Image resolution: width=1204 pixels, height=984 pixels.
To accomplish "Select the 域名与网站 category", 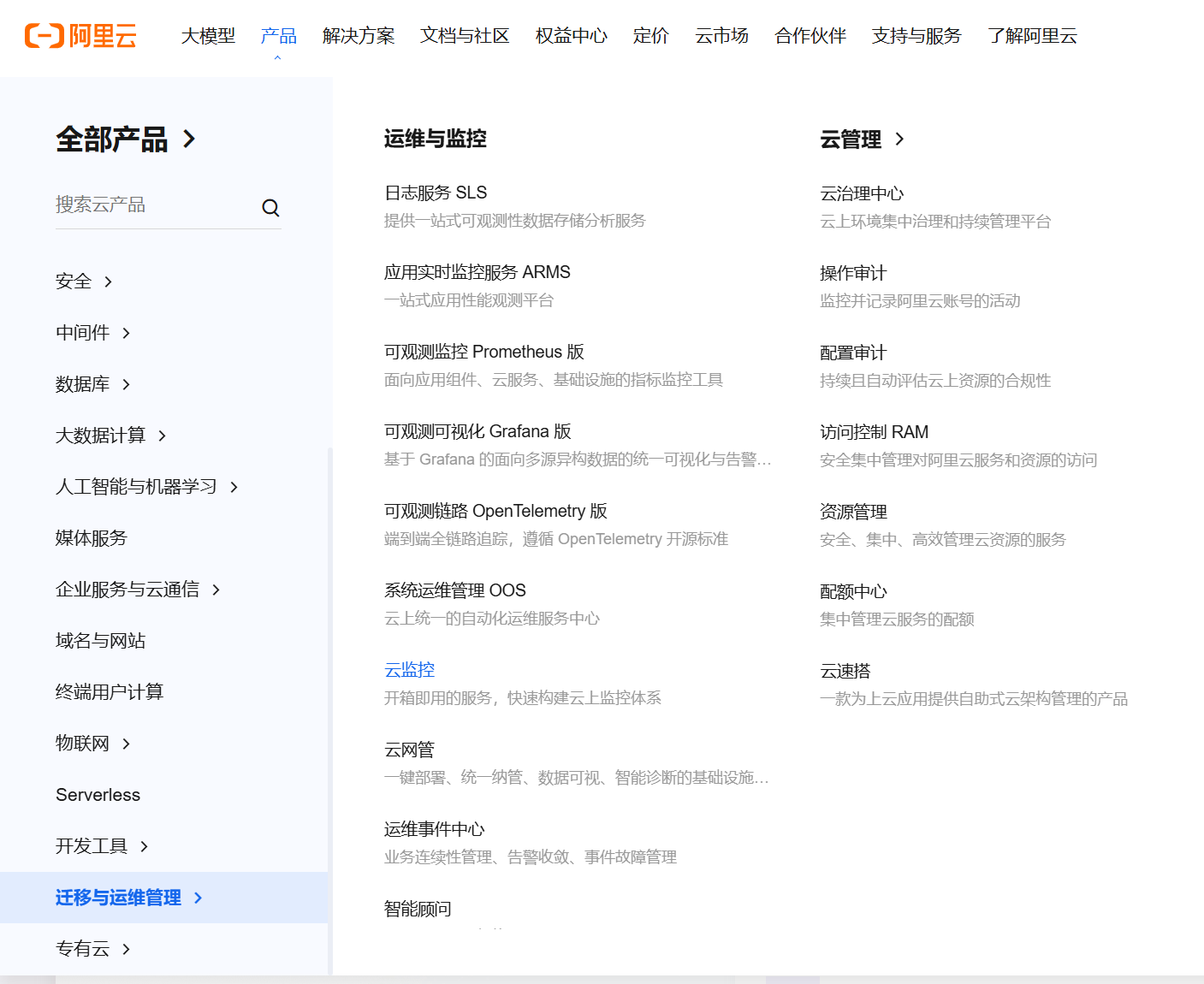I will coord(100,641).
